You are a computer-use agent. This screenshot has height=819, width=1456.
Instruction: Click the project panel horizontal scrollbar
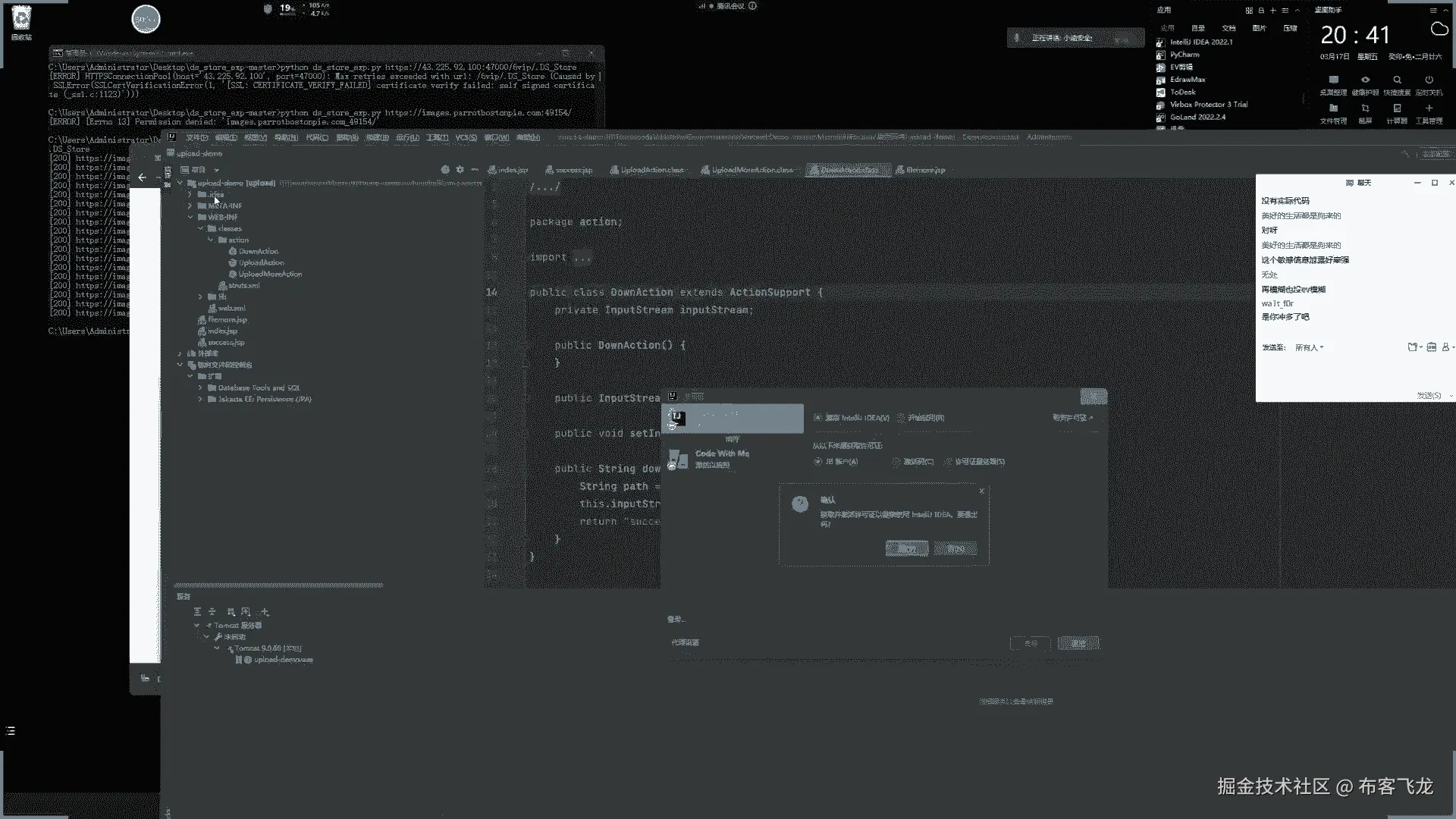(278, 585)
